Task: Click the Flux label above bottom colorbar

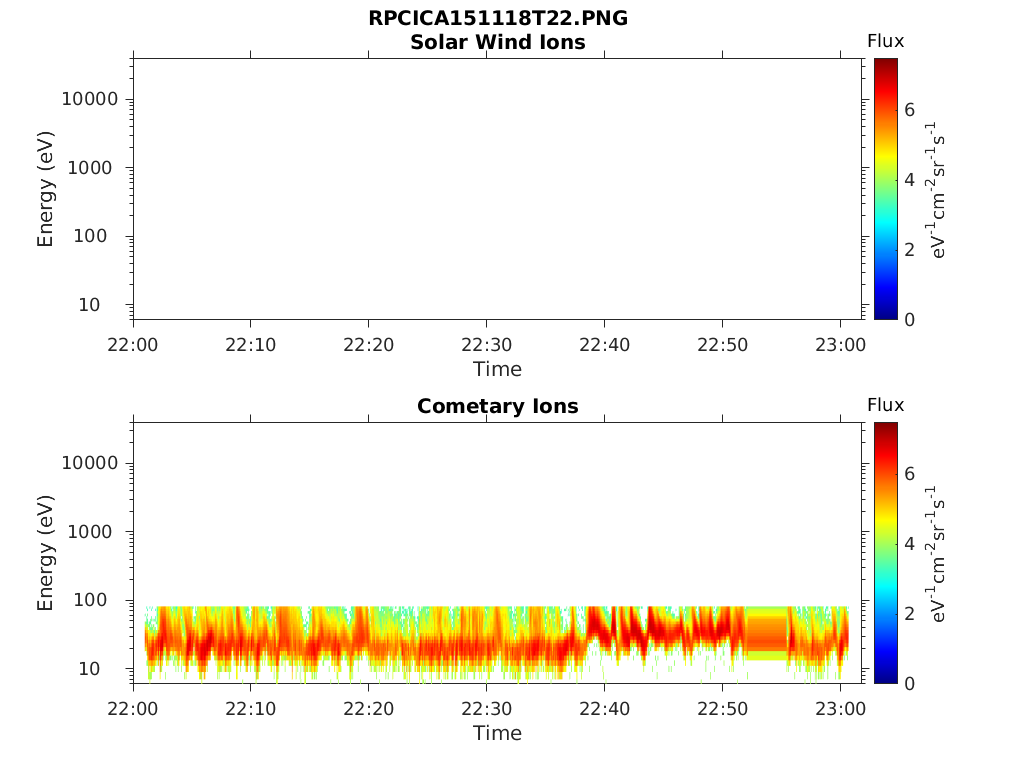Action: (x=886, y=405)
